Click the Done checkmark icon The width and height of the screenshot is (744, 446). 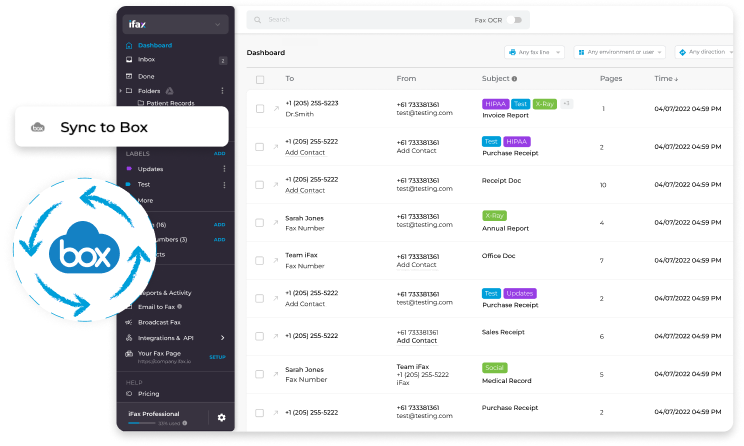coord(129,76)
